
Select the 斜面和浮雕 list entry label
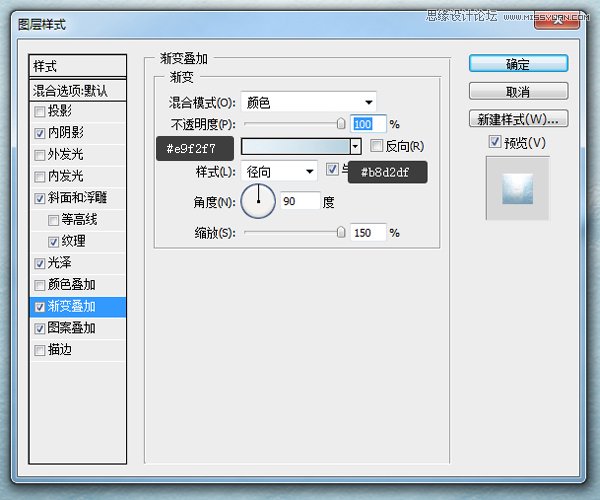click(x=77, y=197)
